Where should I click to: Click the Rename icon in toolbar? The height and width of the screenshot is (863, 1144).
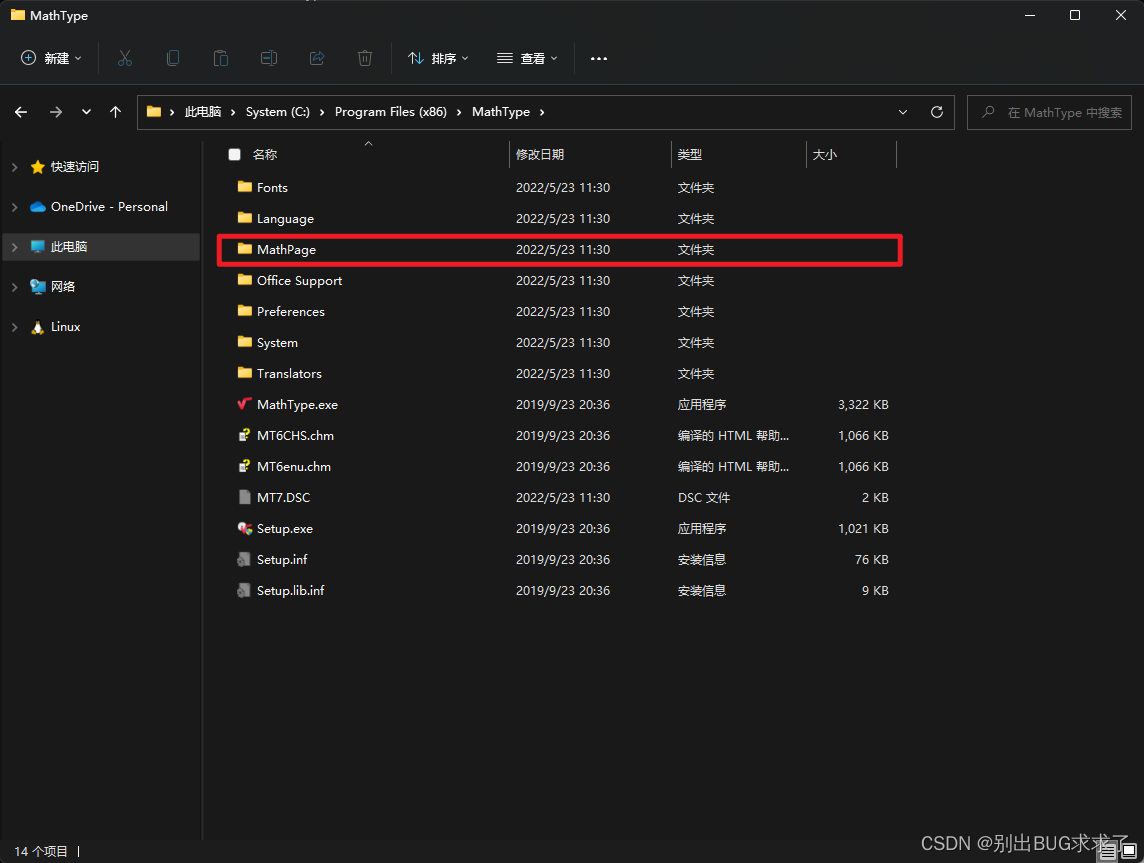(268, 58)
